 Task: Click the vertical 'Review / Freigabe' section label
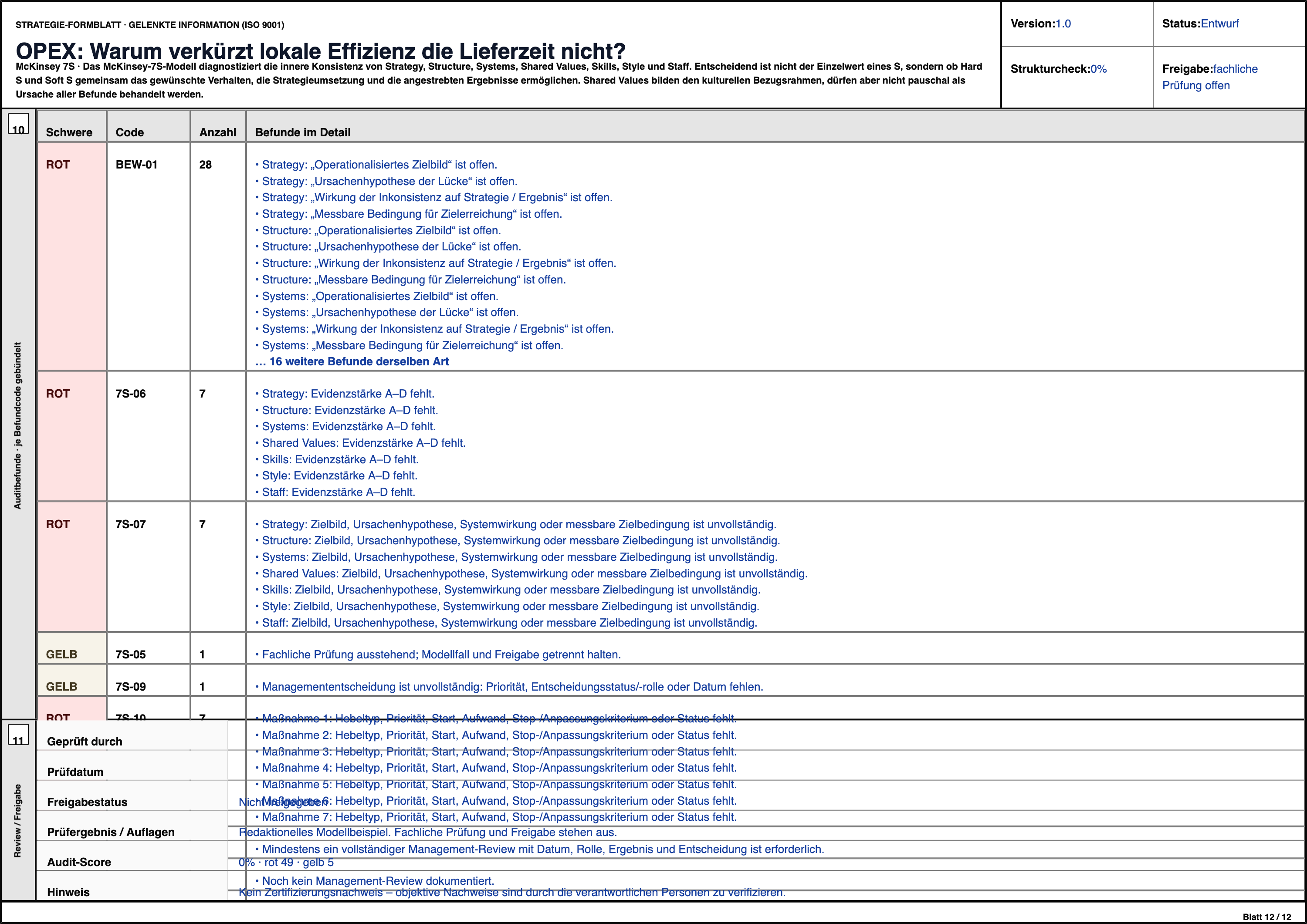point(18,820)
